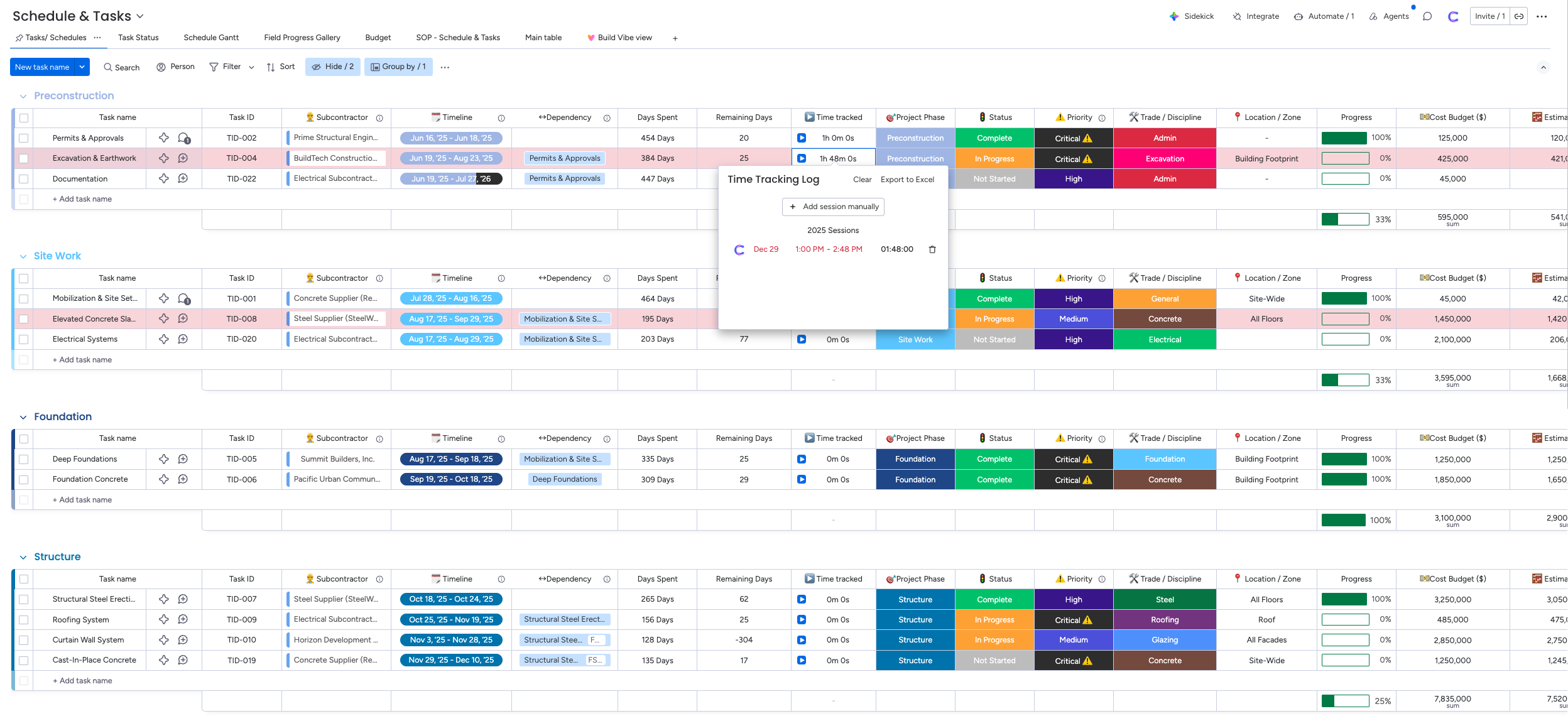Check the Documentation task checkbox

24,179
